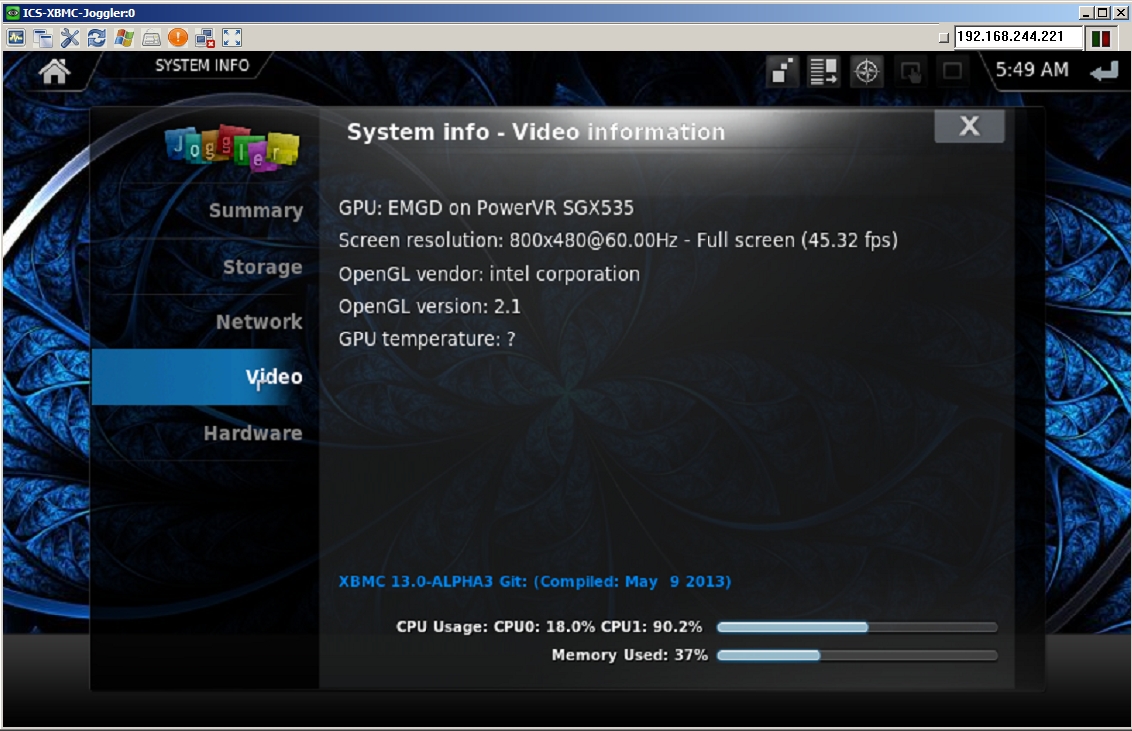Click the 'GPU: EMGD on PowerVR SGX535' line
This screenshot has height=731, width=1132.
486,208
